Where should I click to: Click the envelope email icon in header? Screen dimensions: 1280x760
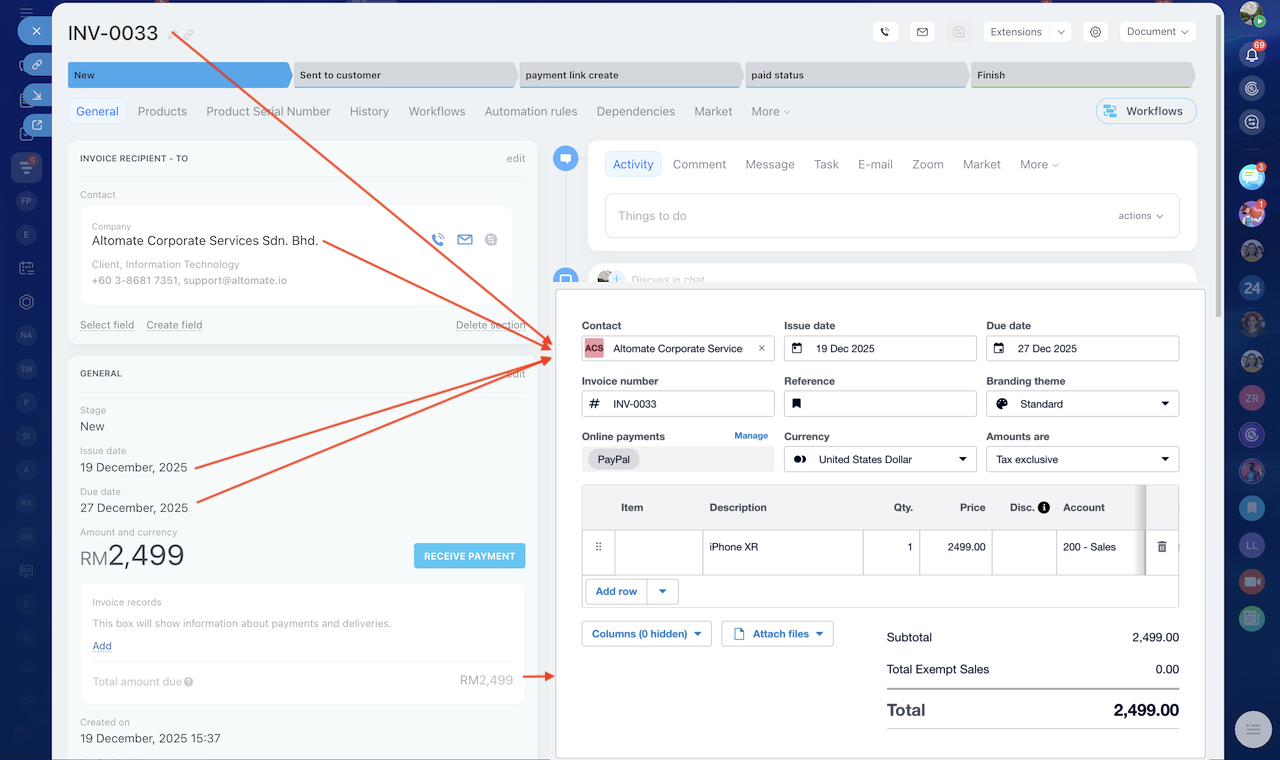(922, 32)
